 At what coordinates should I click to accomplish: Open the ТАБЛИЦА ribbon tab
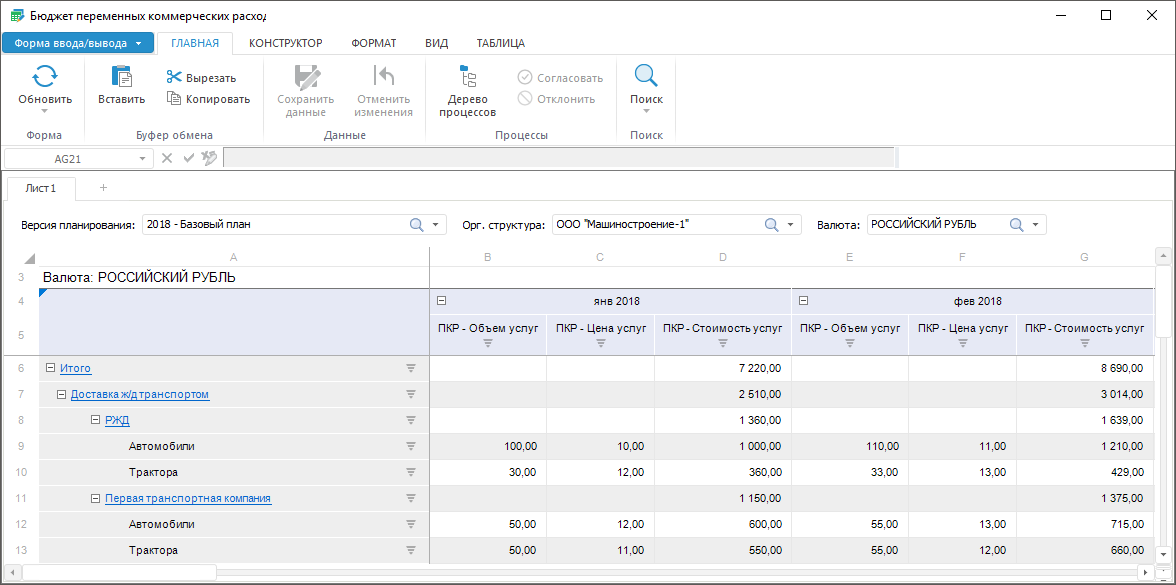(x=500, y=43)
